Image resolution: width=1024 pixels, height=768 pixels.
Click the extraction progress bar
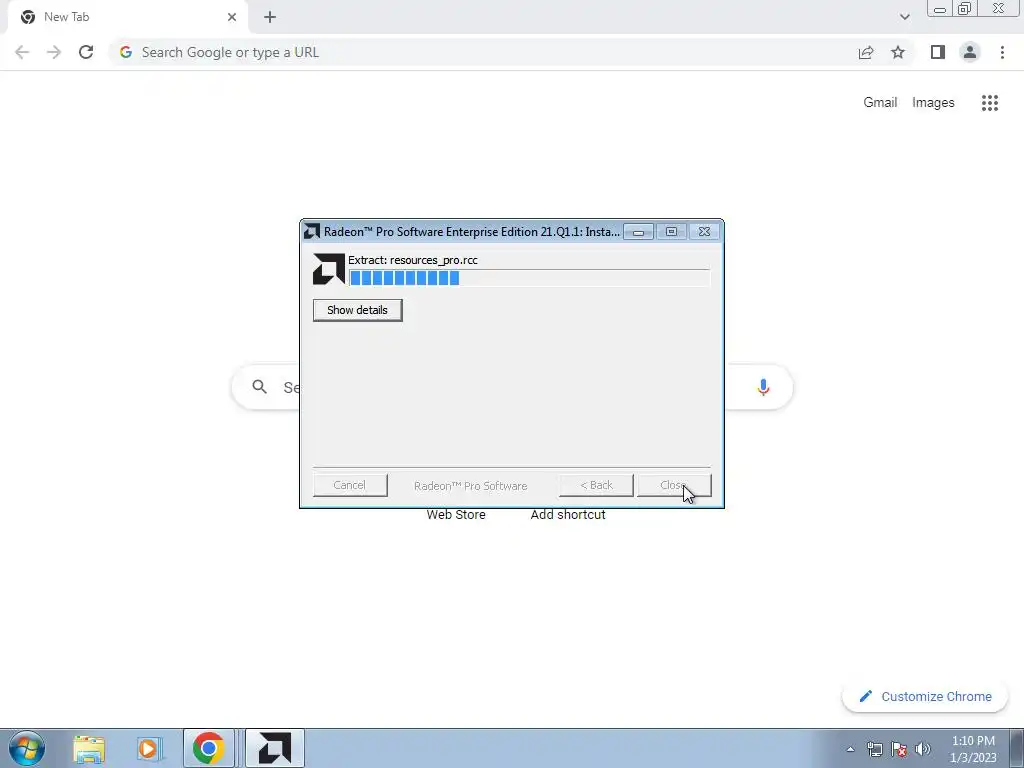(x=529, y=278)
